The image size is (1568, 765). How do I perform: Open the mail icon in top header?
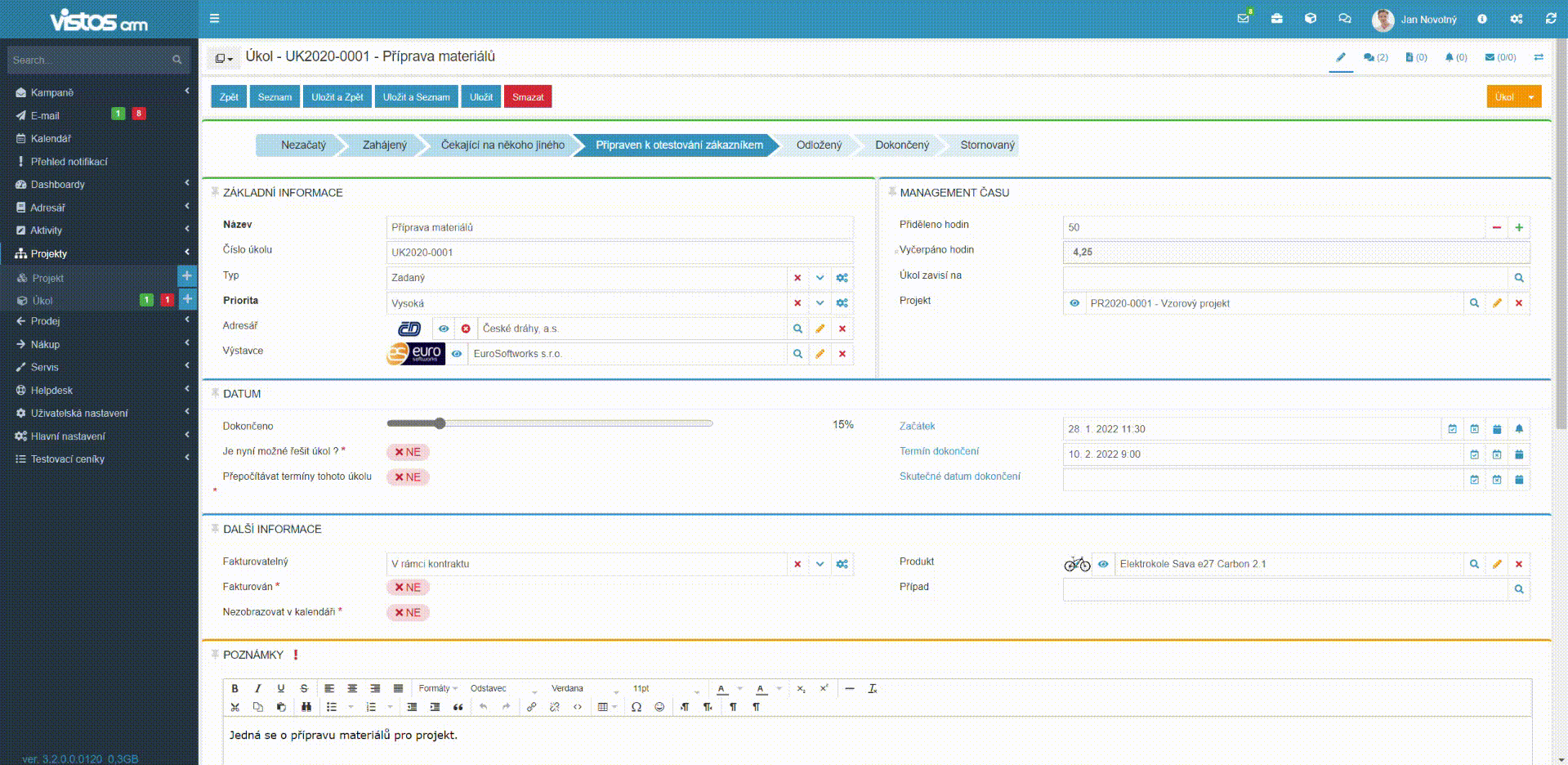pyautogui.click(x=1243, y=18)
